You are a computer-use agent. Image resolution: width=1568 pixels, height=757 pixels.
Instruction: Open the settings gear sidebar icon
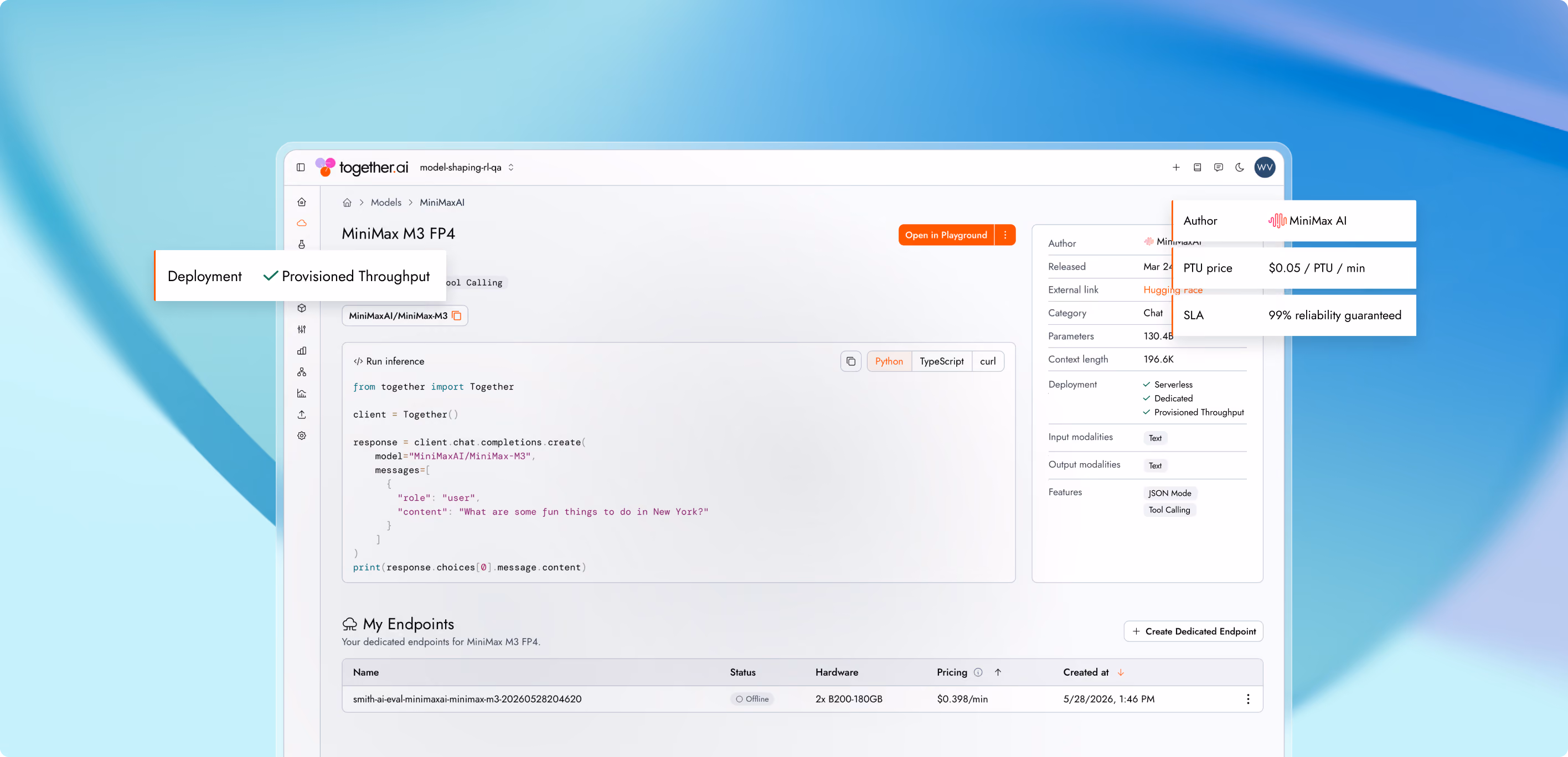coord(302,435)
